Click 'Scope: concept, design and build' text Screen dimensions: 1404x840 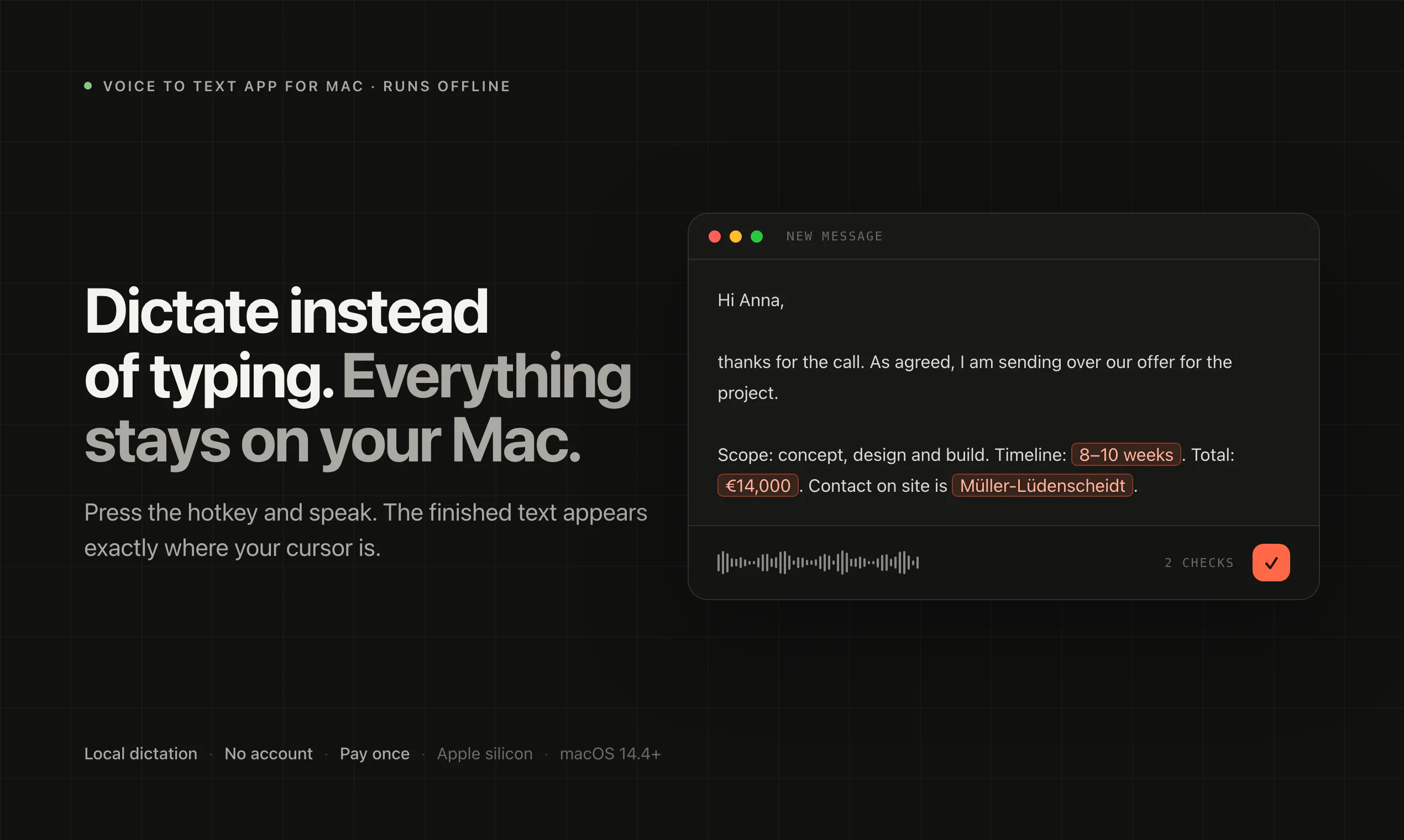tap(851, 454)
